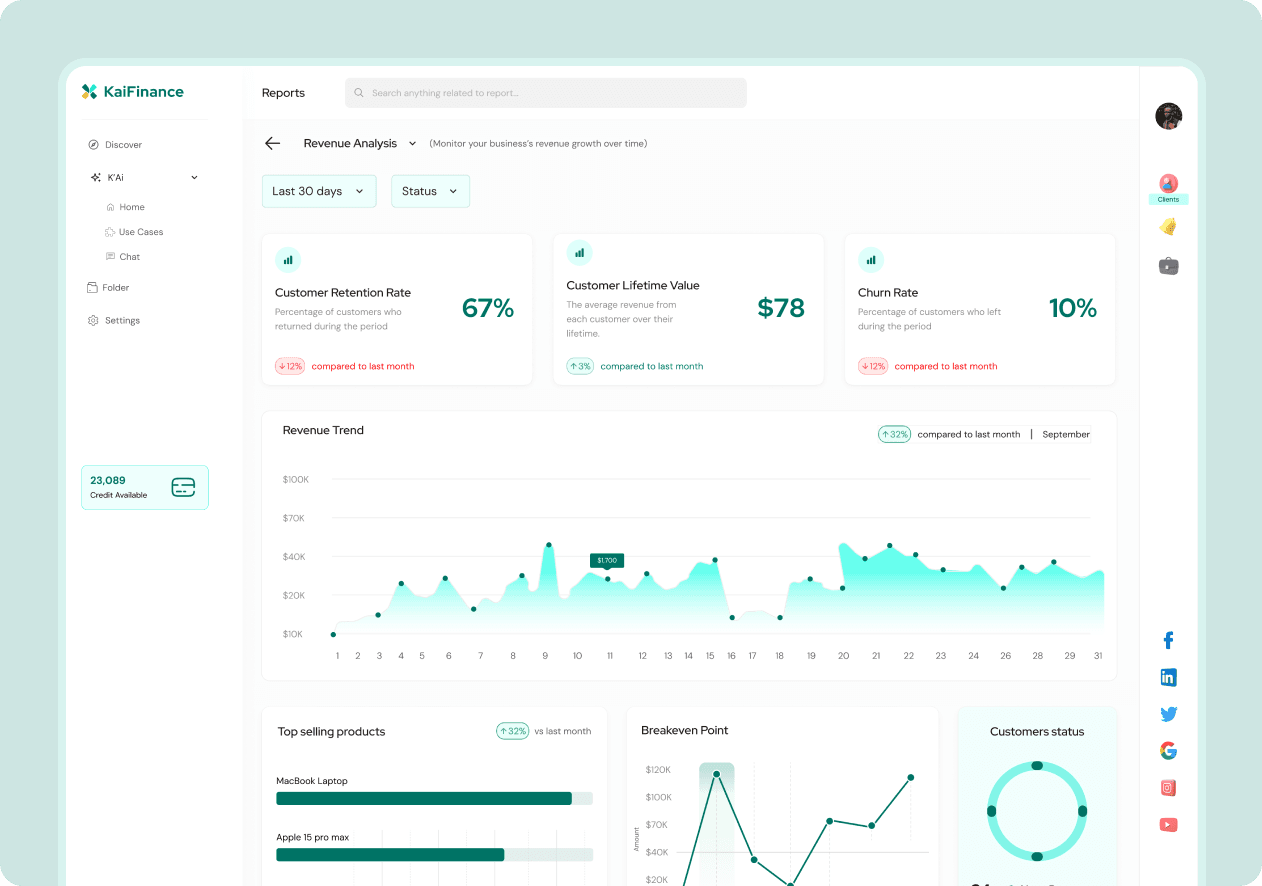Open the Status filter dropdown

(430, 191)
